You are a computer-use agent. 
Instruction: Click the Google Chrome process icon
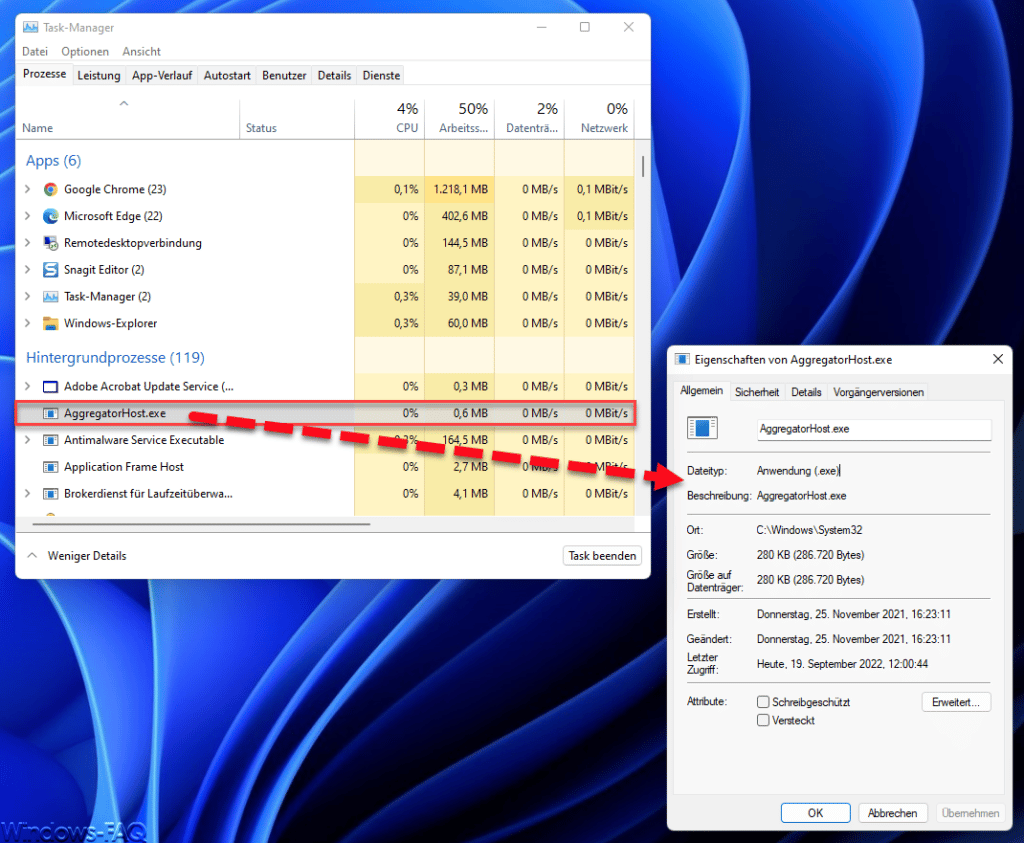(x=50, y=189)
